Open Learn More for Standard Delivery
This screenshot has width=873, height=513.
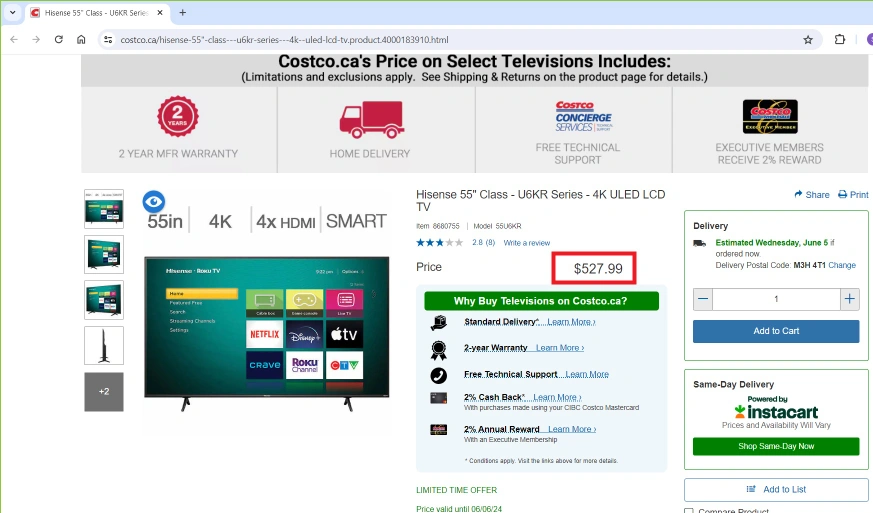coord(570,322)
